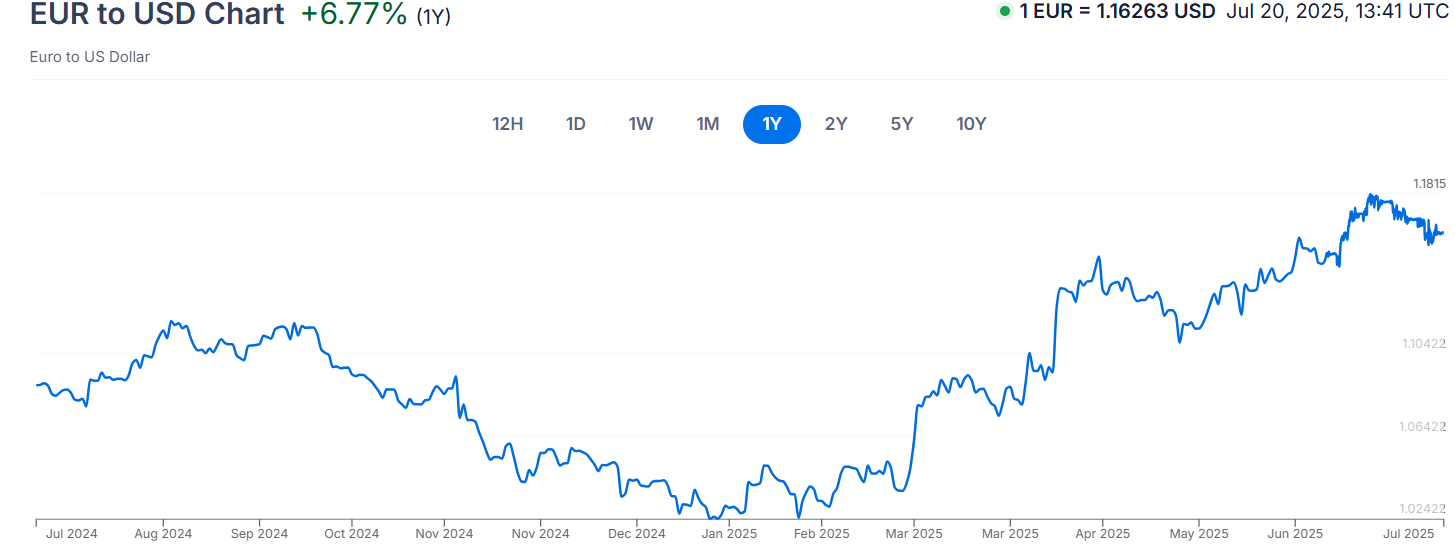Click the Jul 2024 axis label
1455x552 pixels.
(x=71, y=534)
